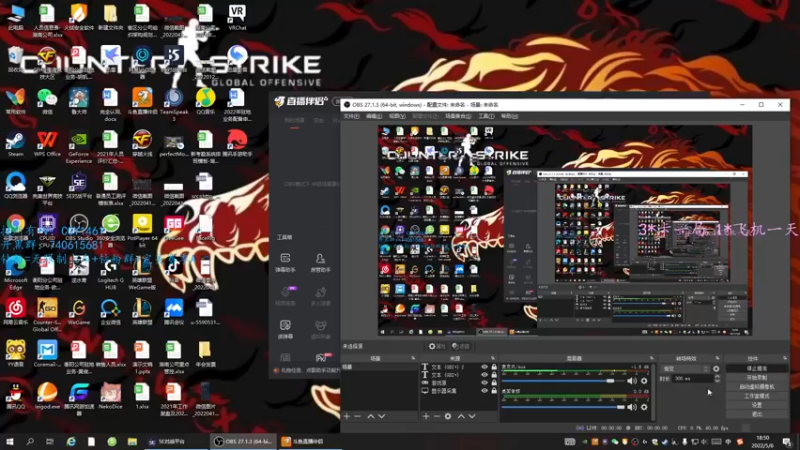This screenshot has width=800, height=450.
Task: Decrease the 300 ms transition duration
Action: (717, 381)
